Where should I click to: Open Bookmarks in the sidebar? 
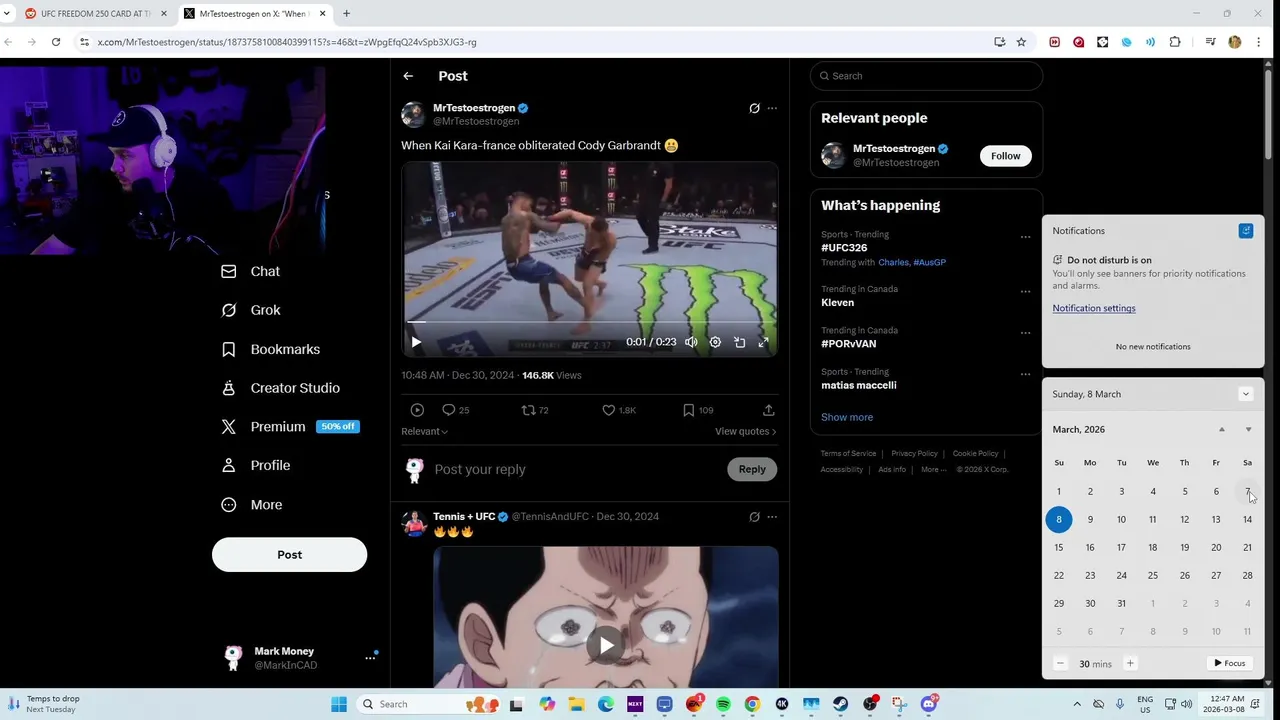[271, 349]
